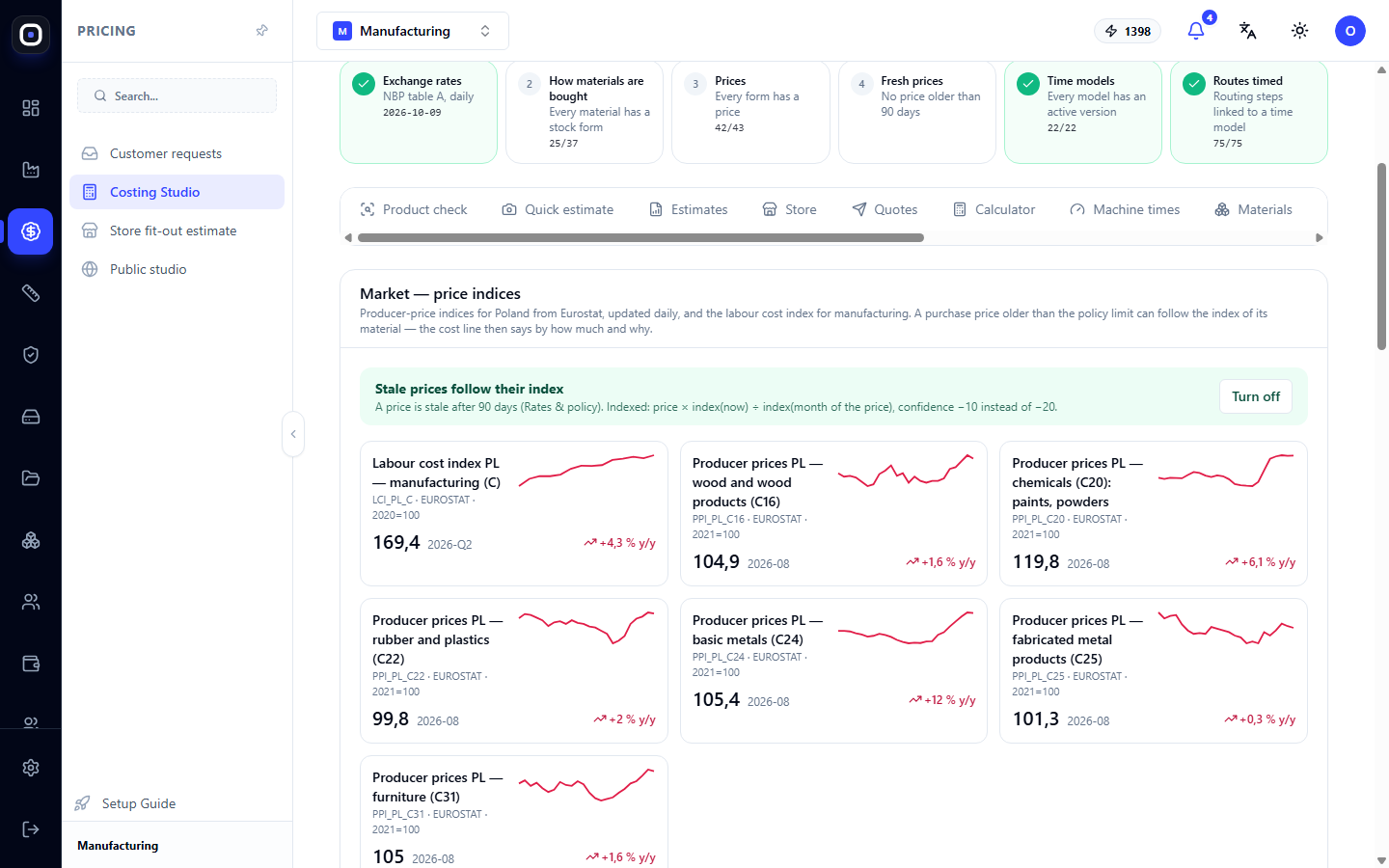The width and height of the screenshot is (1389, 868).
Task: Turn off stale prices index following
Action: coord(1256,396)
